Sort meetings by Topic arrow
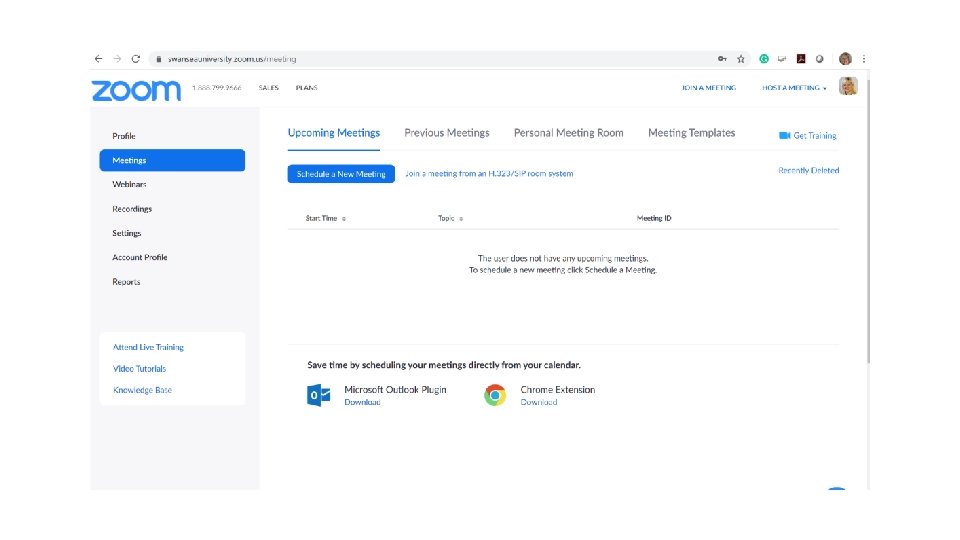The width and height of the screenshot is (960, 540). tap(461, 219)
